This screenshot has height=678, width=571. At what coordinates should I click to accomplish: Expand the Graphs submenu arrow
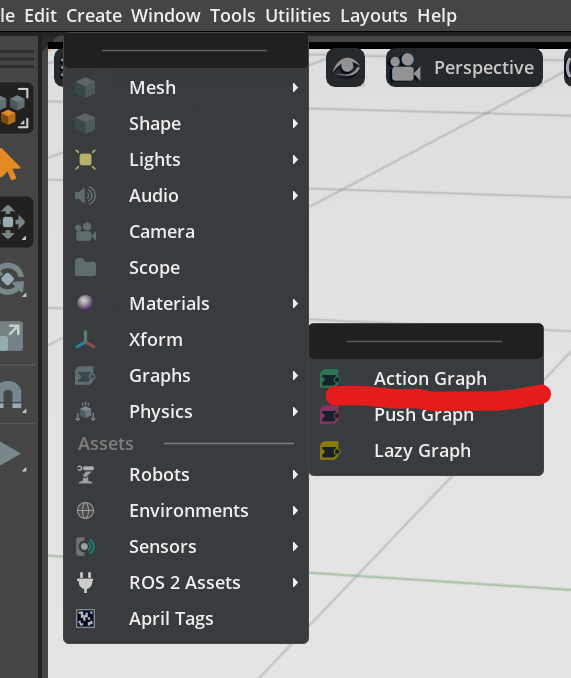(x=295, y=376)
